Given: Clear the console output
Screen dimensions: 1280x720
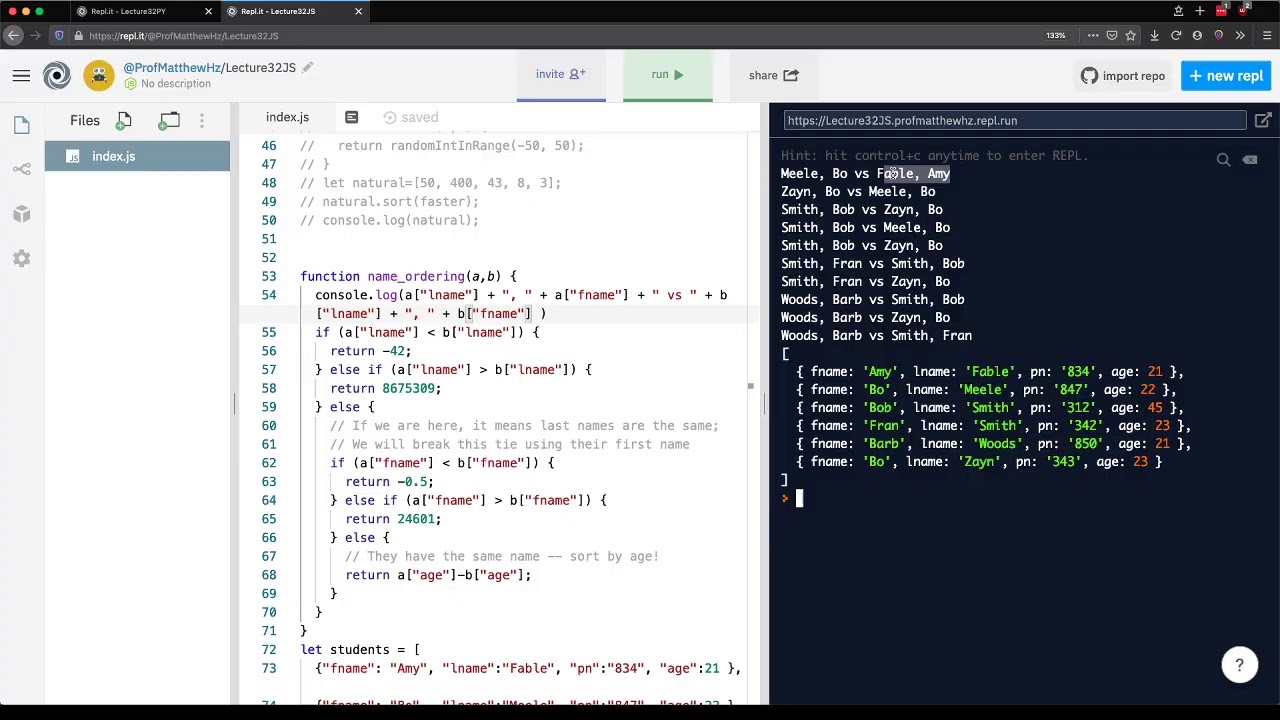Looking at the screenshot, I should [1250, 159].
